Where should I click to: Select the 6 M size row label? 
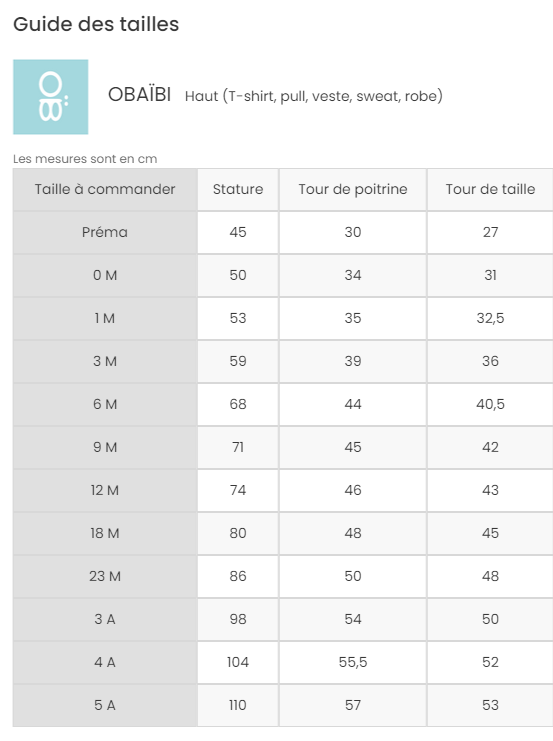(x=105, y=405)
